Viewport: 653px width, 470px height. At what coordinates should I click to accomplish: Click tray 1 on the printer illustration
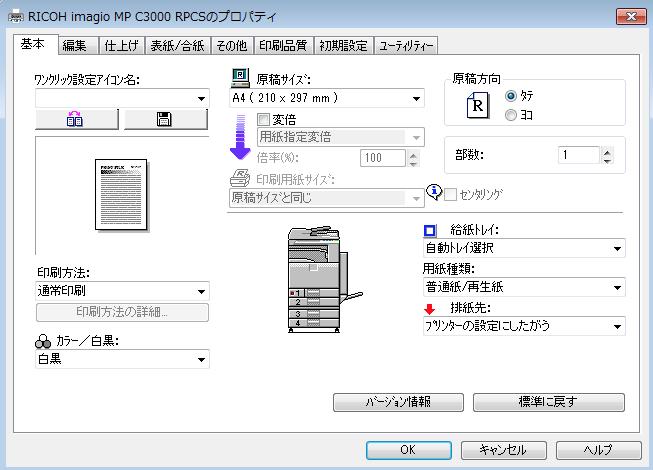coord(314,293)
